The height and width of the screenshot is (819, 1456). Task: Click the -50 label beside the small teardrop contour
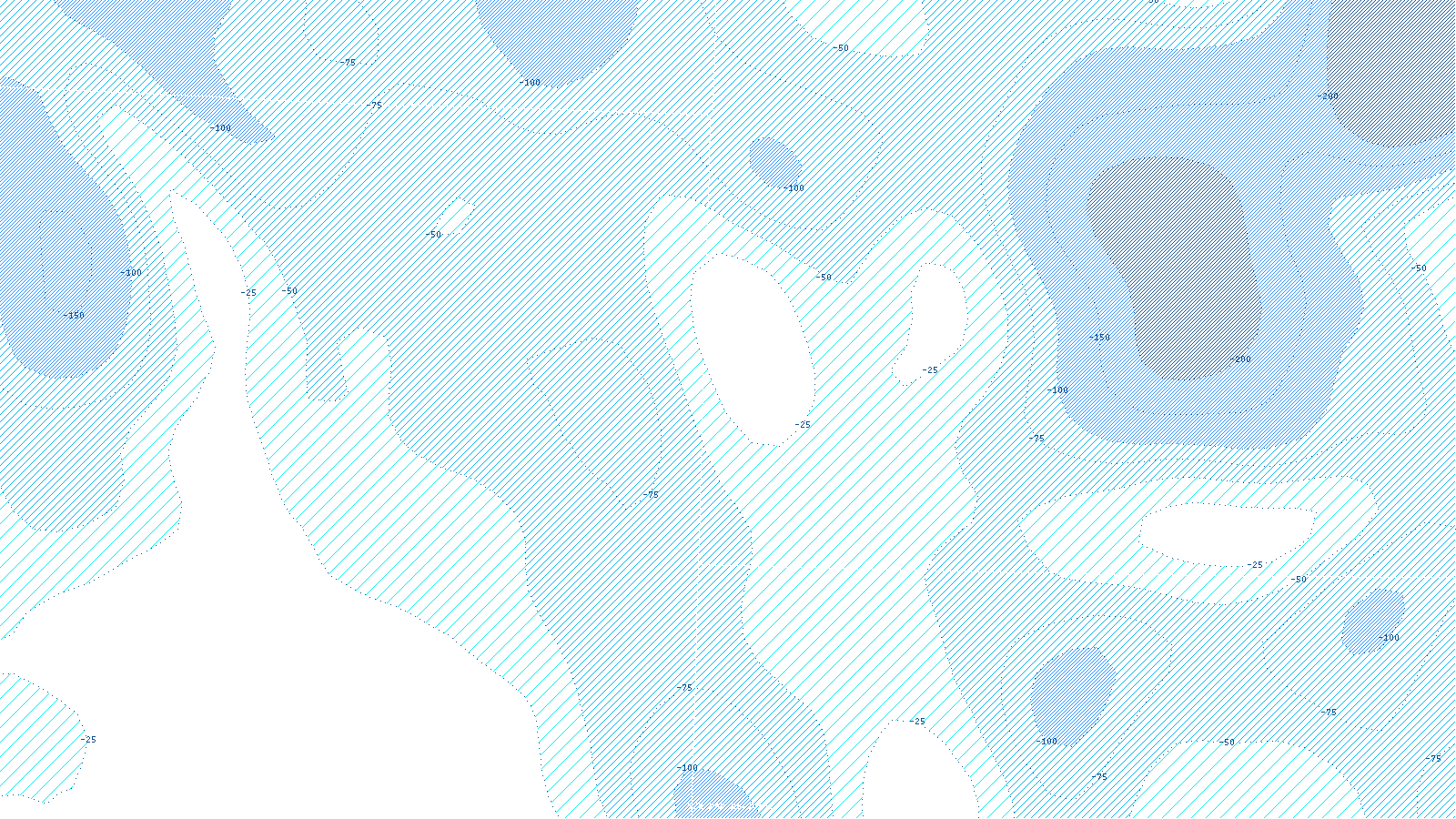(x=433, y=235)
